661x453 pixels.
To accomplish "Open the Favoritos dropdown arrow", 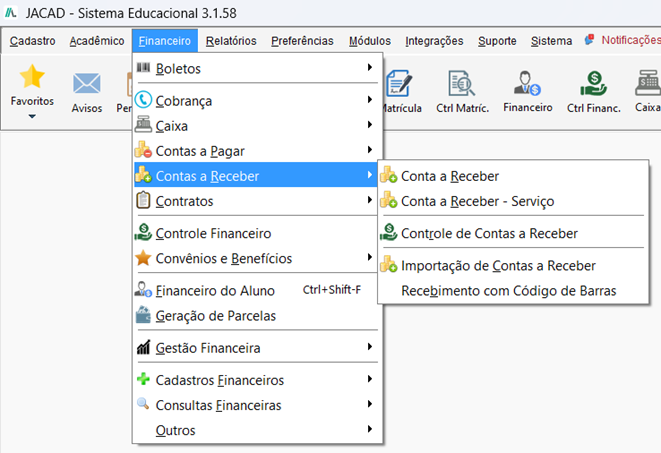I will (x=32, y=117).
